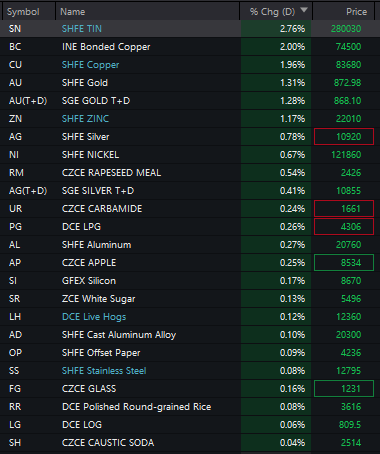Click GFEX Silicon name
The width and height of the screenshot is (380, 454).
click(89, 281)
